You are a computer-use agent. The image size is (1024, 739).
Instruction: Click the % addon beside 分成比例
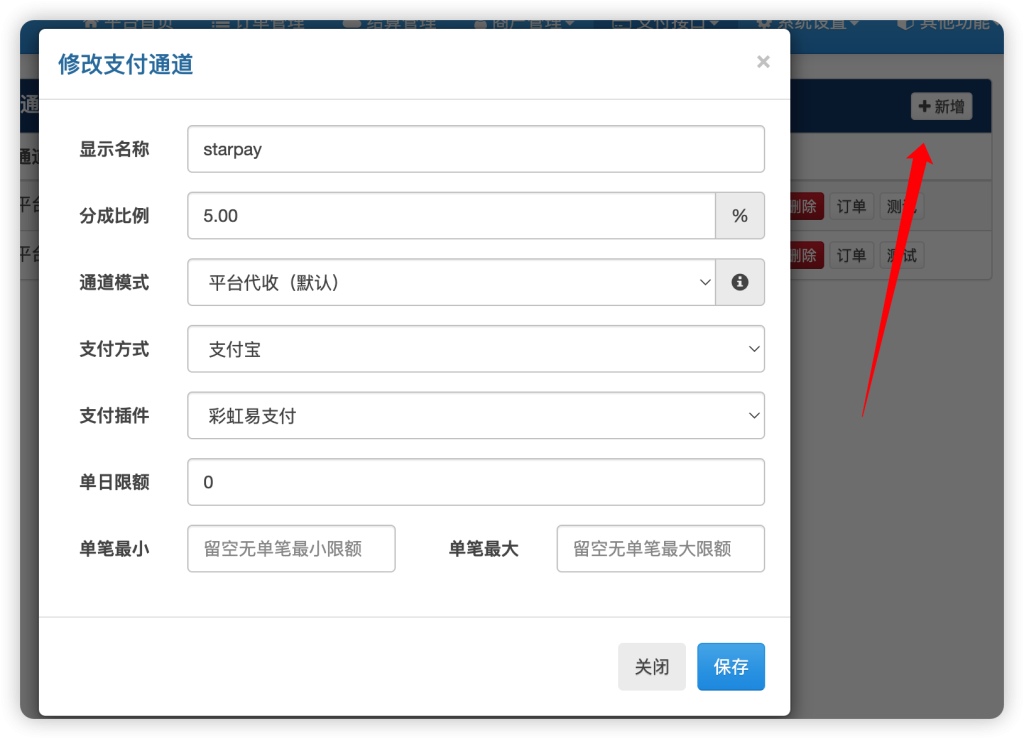(x=740, y=215)
